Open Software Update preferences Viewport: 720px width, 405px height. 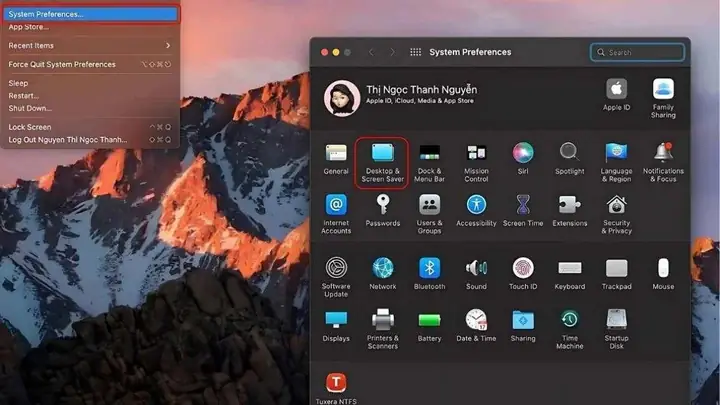tap(336, 277)
